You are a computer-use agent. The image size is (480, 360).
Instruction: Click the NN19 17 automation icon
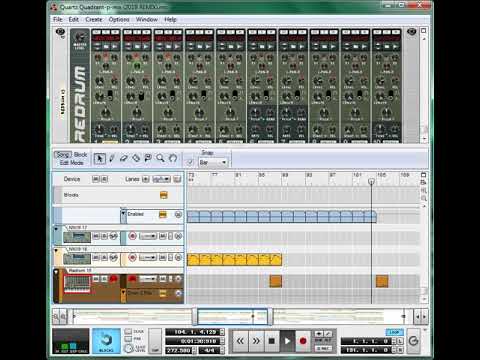click(113, 236)
